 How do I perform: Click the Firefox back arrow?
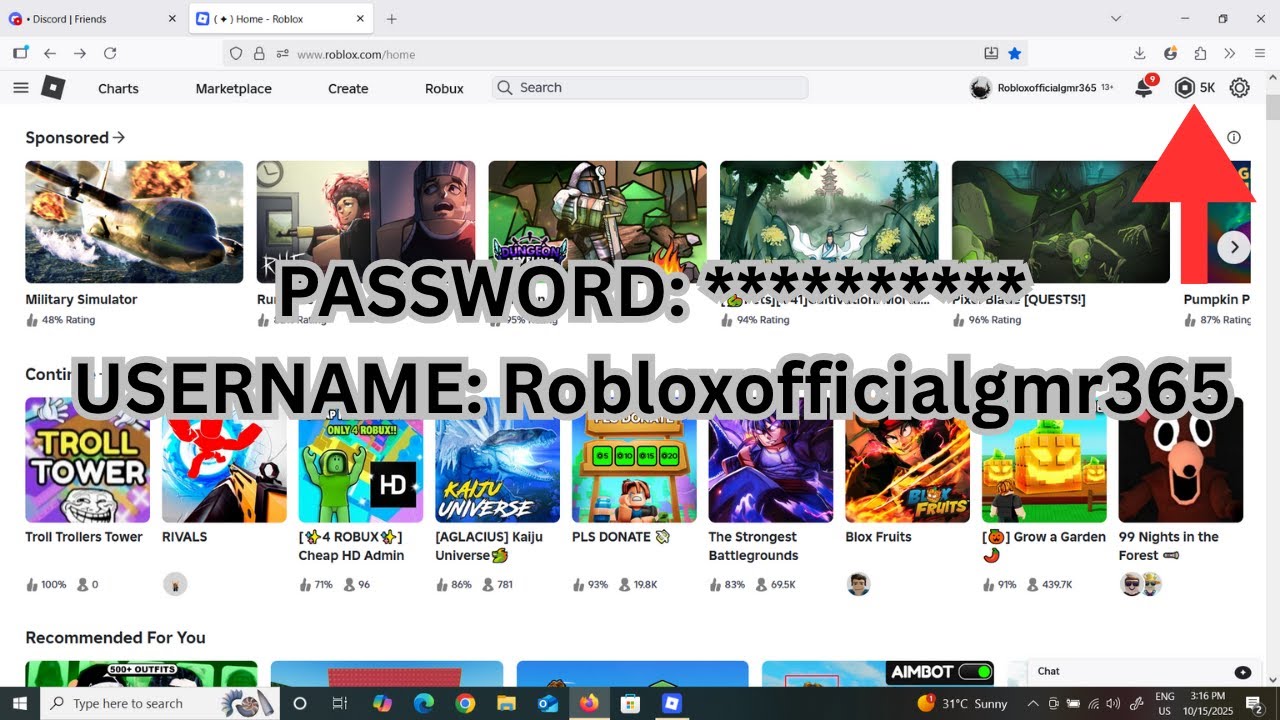point(50,53)
